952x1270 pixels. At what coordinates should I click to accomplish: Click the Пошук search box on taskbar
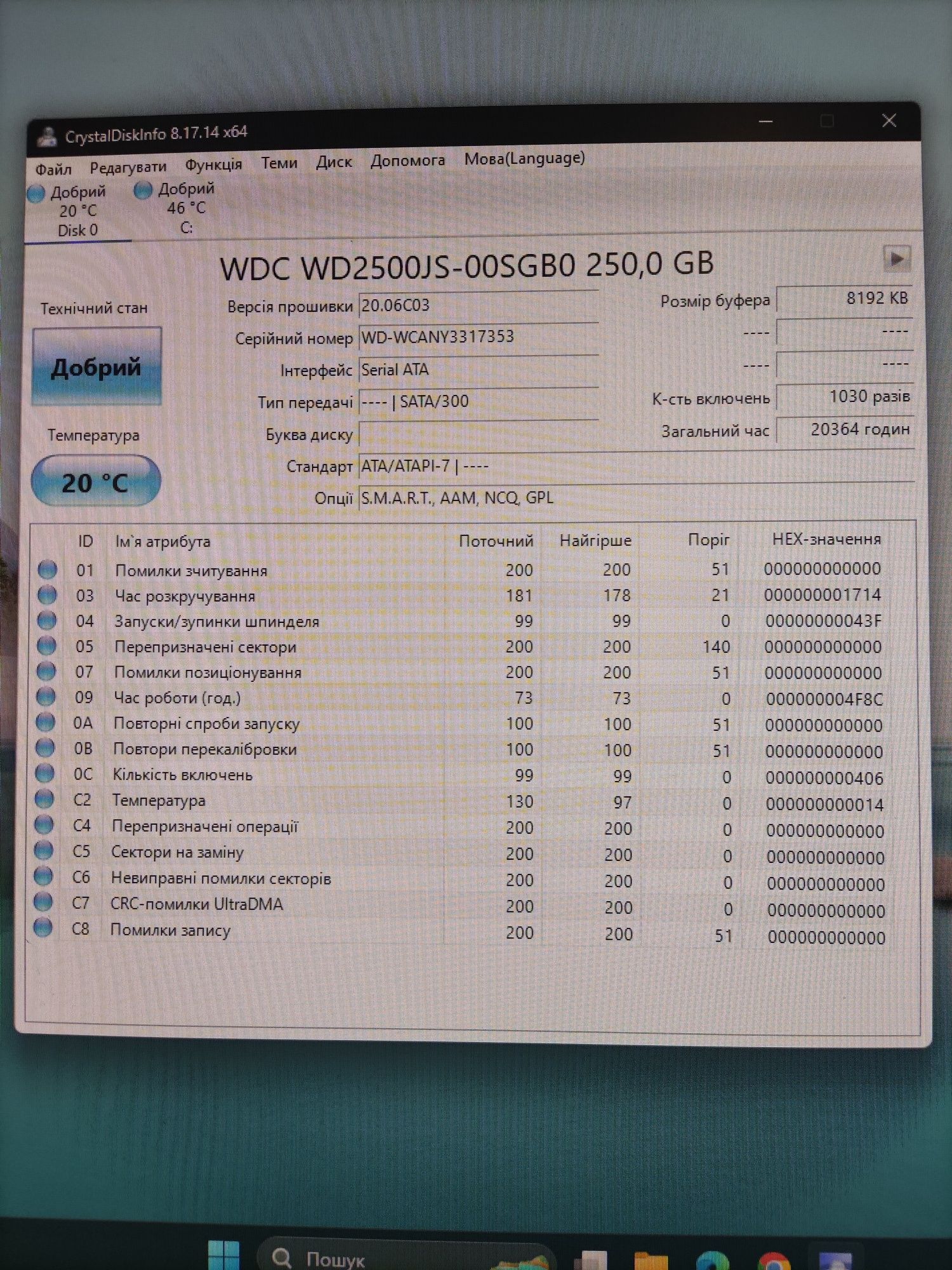(x=406, y=1256)
